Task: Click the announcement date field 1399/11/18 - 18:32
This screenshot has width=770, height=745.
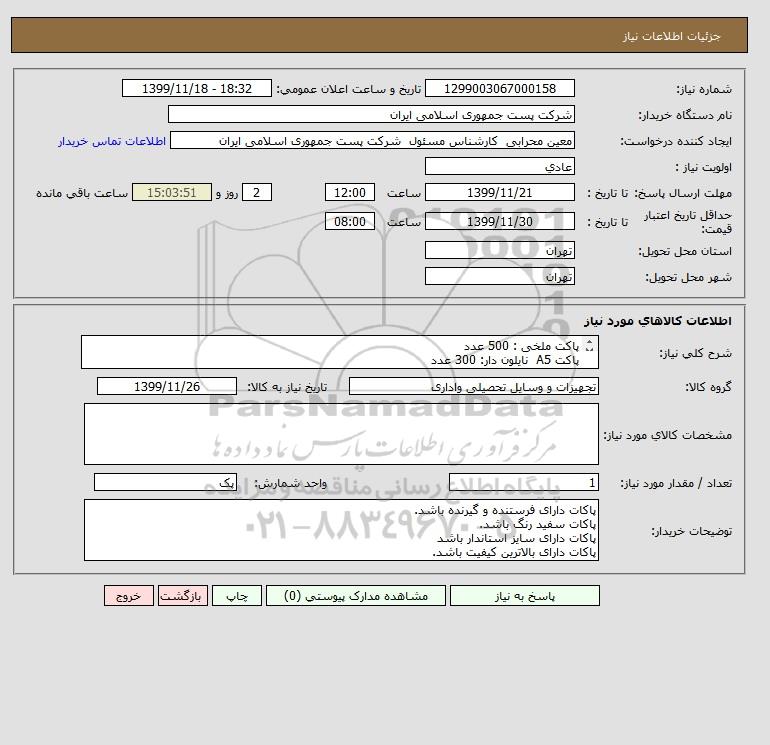Action: (196, 88)
